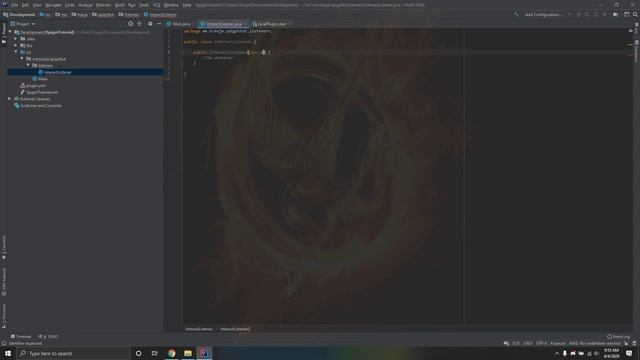Image resolution: width=640 pixels, height=360 pixels.
Task: Open the TODO tool window
Action: pos(49,337)
